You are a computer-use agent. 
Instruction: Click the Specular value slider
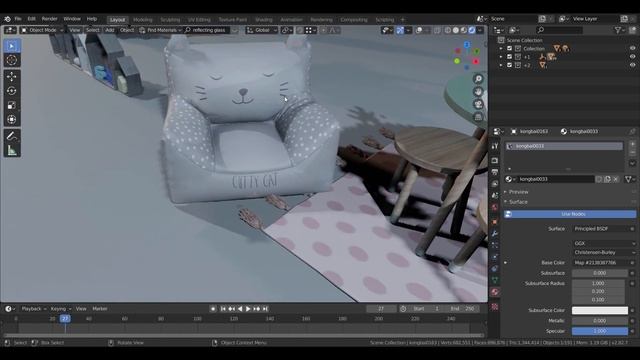tap(600, 331)
